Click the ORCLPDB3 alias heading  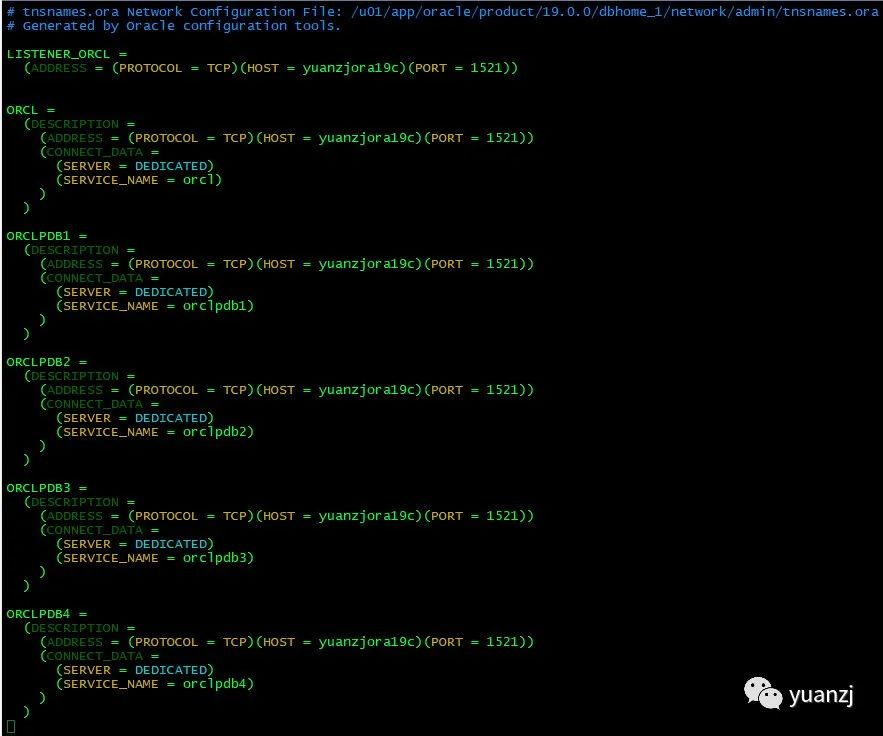pyautogui.click(x=38, y=488)
